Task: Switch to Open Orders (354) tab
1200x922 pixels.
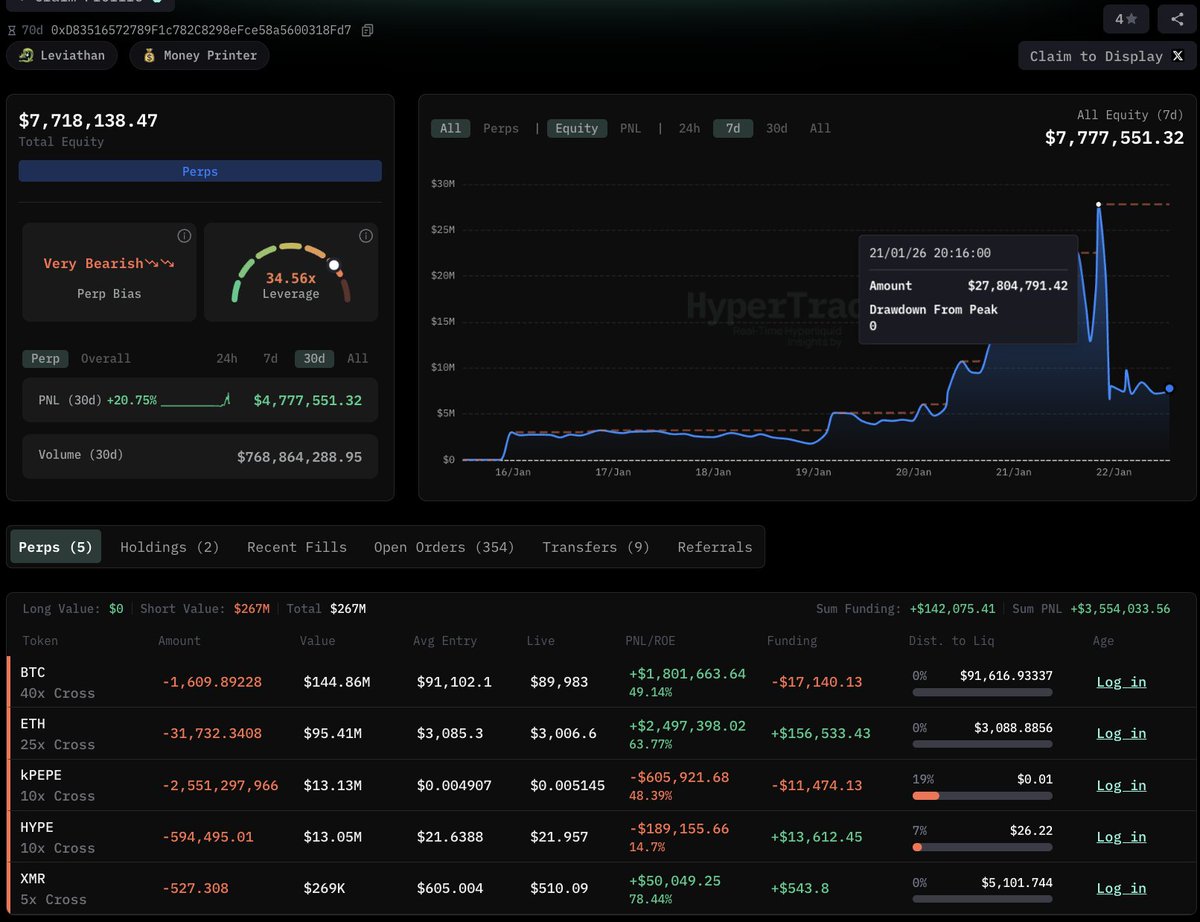Action: [x=443, y=547]
